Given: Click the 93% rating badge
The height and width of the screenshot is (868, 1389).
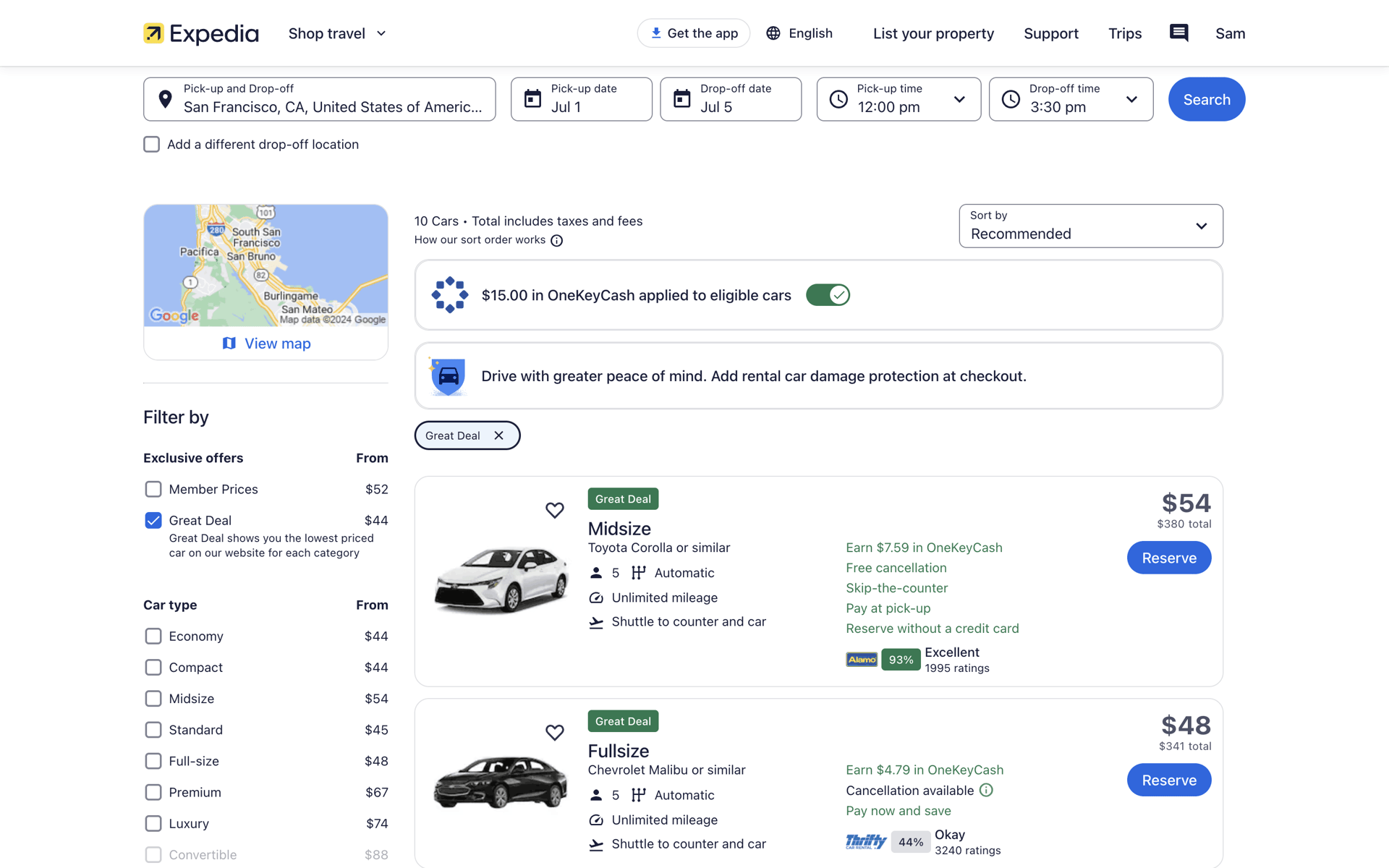Looking at the screenshot, I should (x=901, y=660).
